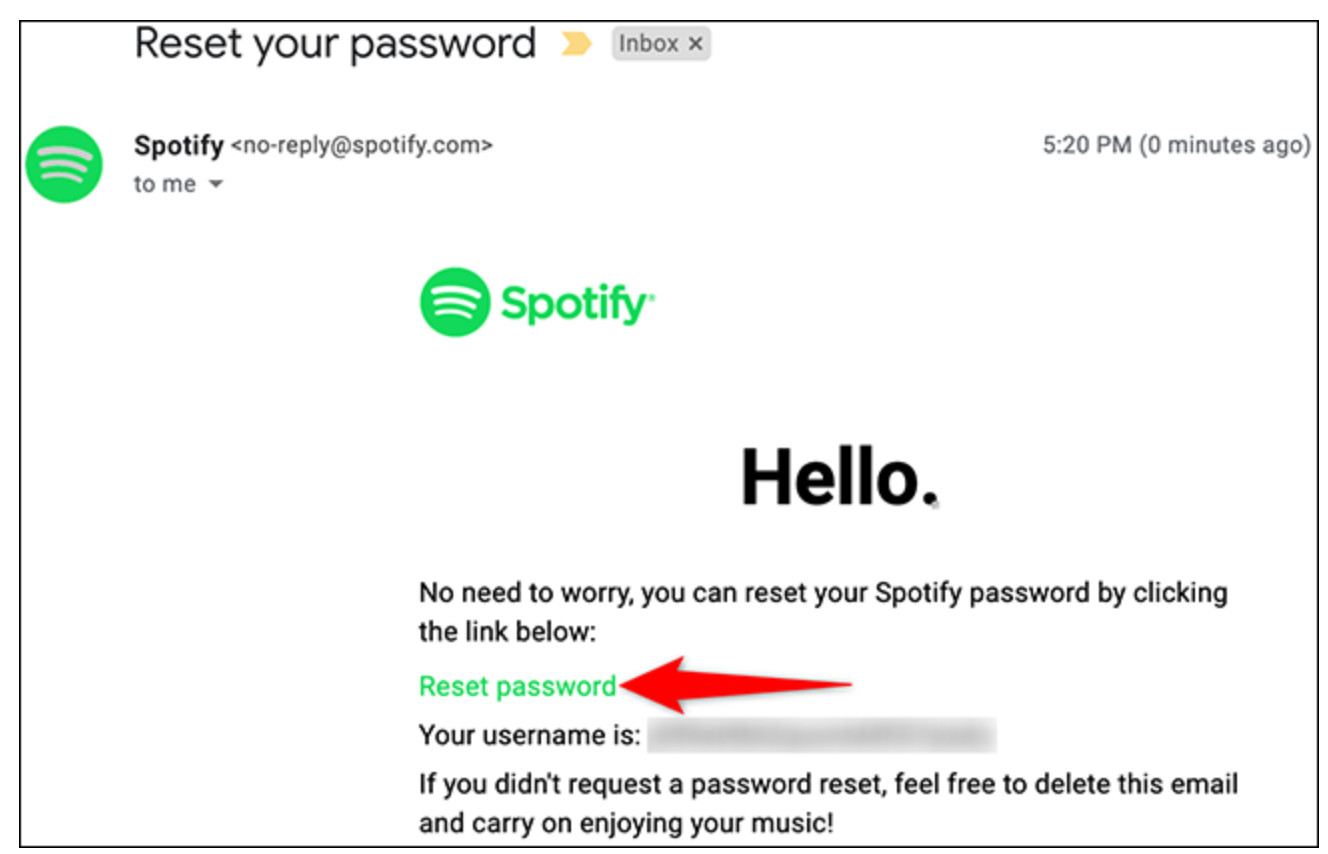Open the green "Reset password" link
This screenshot has height=854, width=1328.
pos(517,686)
